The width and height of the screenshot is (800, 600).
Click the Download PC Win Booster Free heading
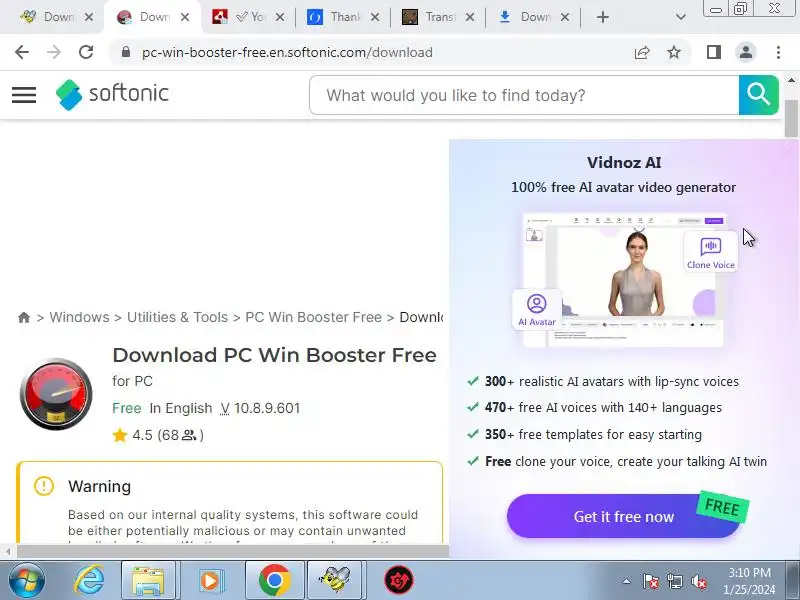pos(274,355)
